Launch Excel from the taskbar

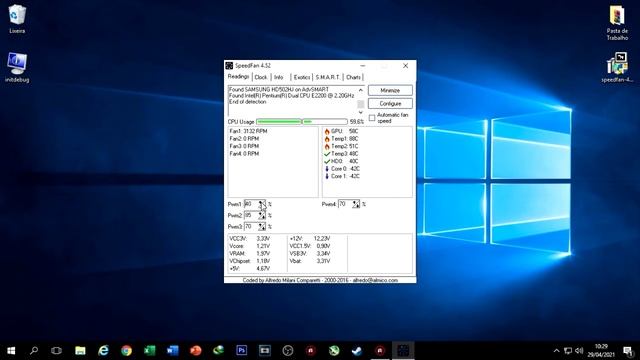149,351
